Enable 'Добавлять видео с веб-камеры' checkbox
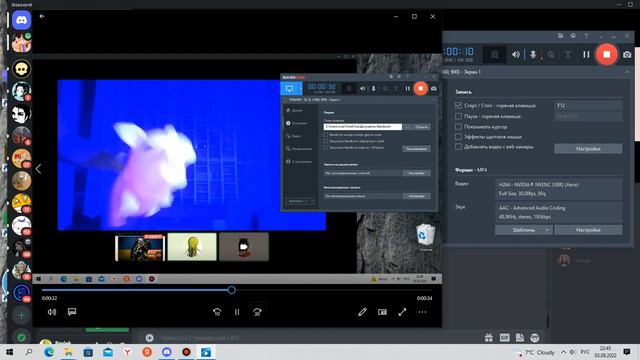The height and width of the screenshot is (360, 640). coord(458,147)
